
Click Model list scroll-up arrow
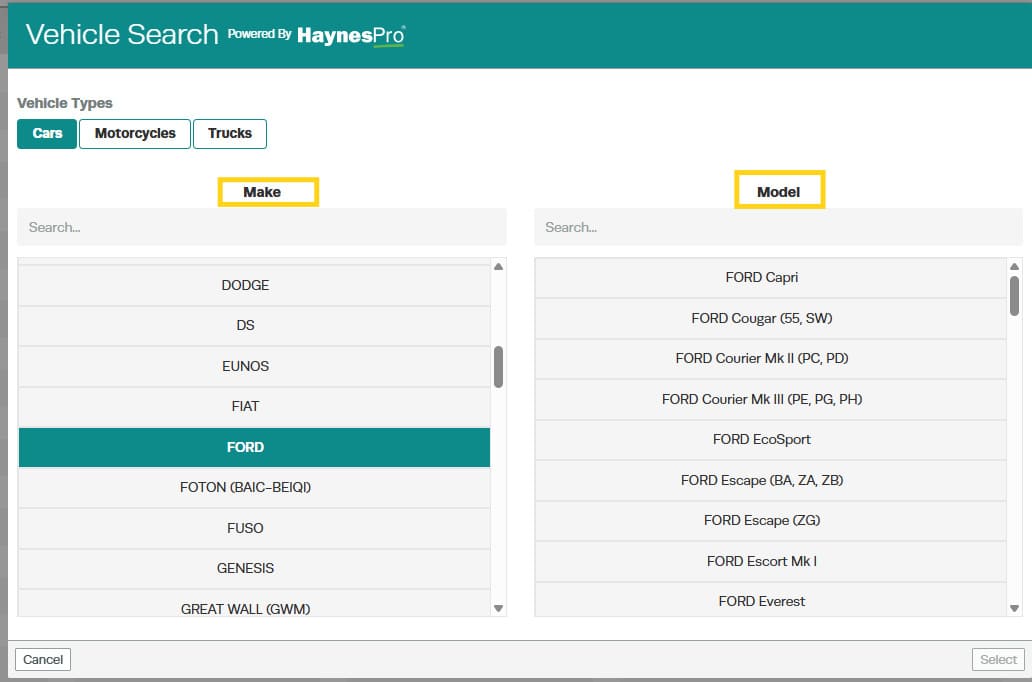click(1014, 267)
